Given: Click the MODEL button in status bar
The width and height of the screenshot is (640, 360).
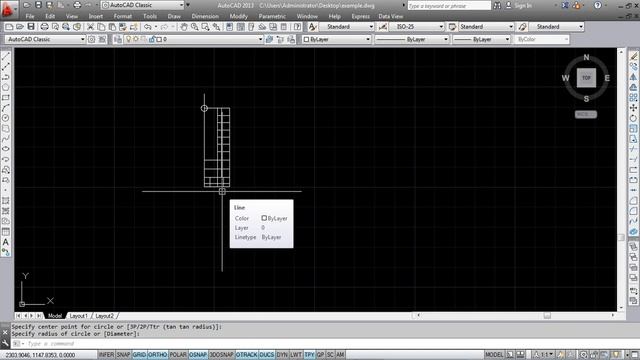Looking at the screenshot, I should coord(494,355).
